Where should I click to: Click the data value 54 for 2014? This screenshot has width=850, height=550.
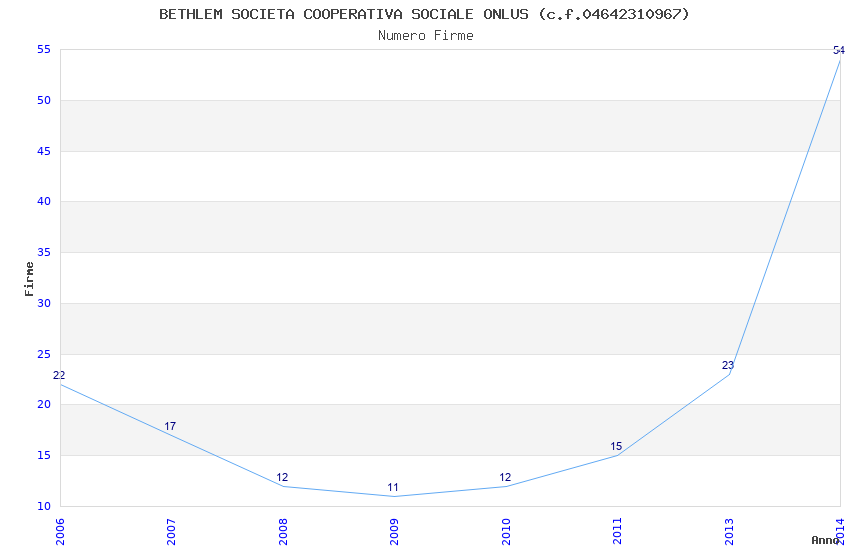coord(839,50)
